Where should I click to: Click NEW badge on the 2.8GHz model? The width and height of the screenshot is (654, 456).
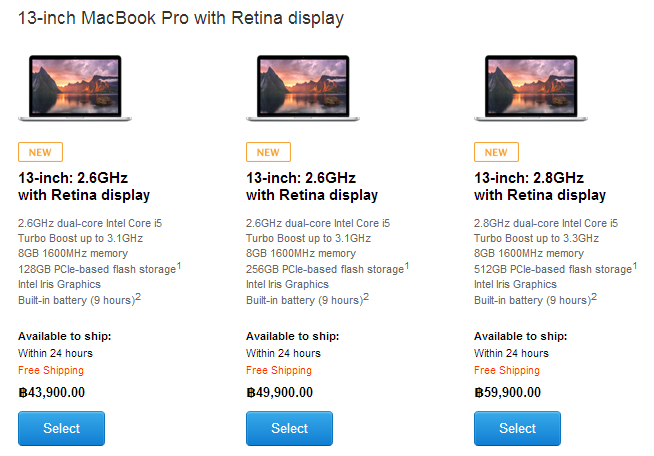coord(496,152)
